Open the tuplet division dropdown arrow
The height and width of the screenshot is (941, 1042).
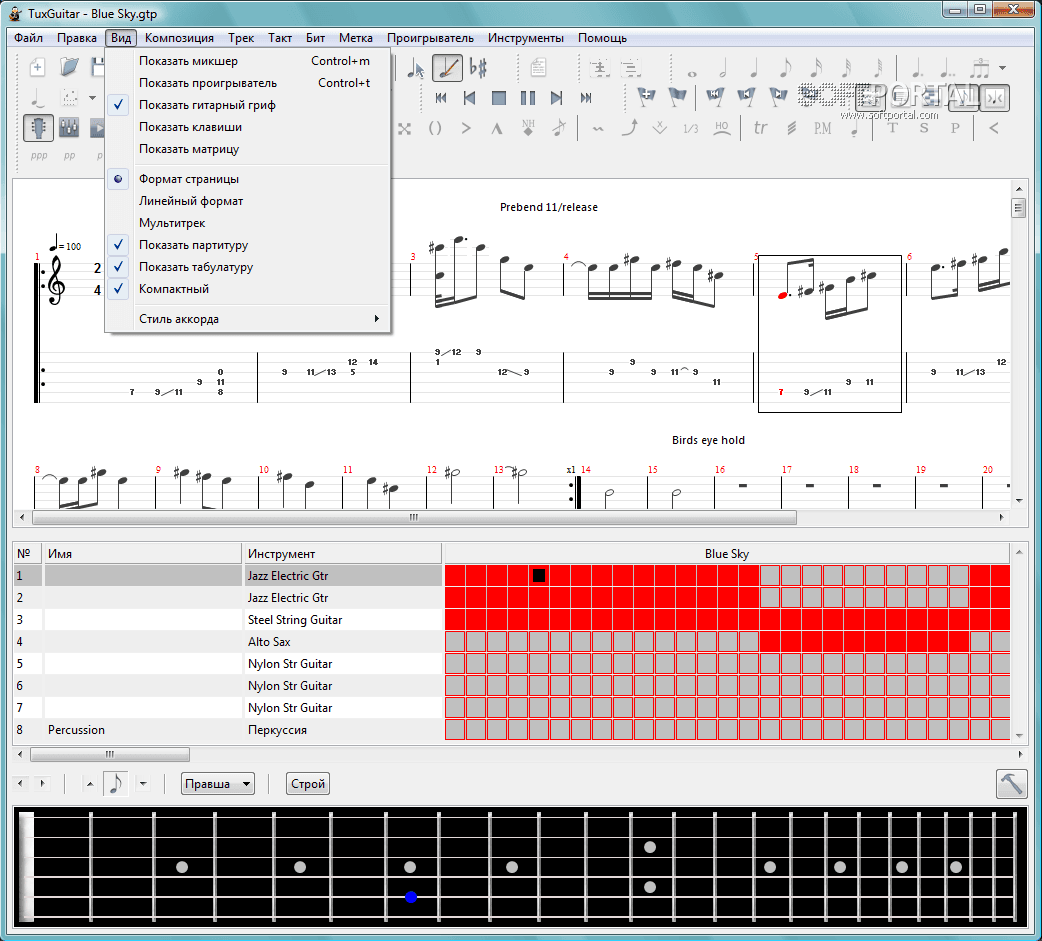pos(1002,69)
